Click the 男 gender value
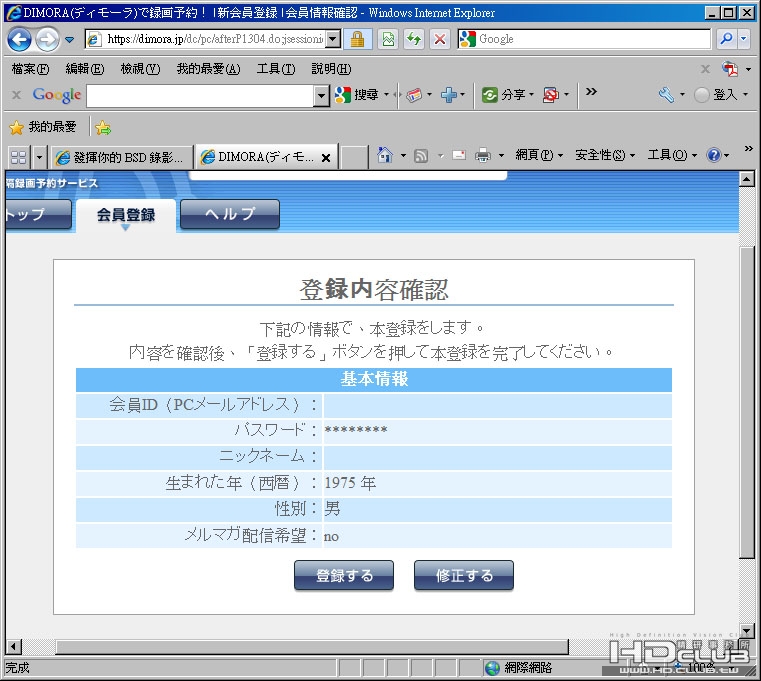761x681 pixels. coord(332,509)
